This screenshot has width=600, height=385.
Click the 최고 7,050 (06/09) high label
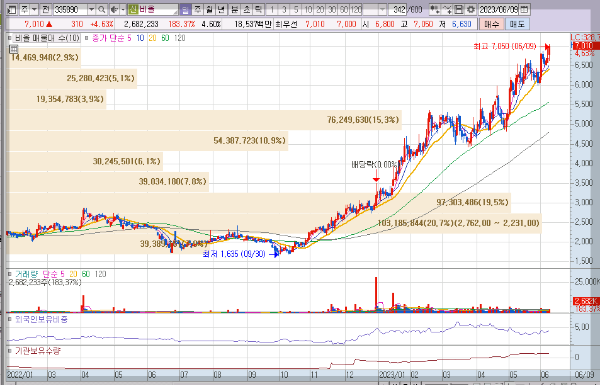click(x=505, y=46)
